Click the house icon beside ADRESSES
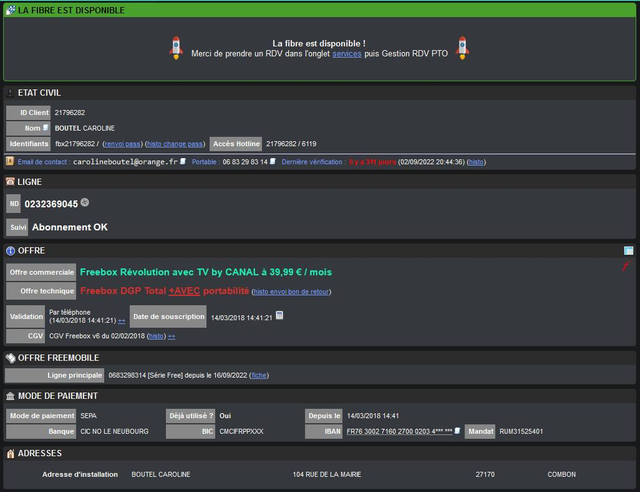 11,453
